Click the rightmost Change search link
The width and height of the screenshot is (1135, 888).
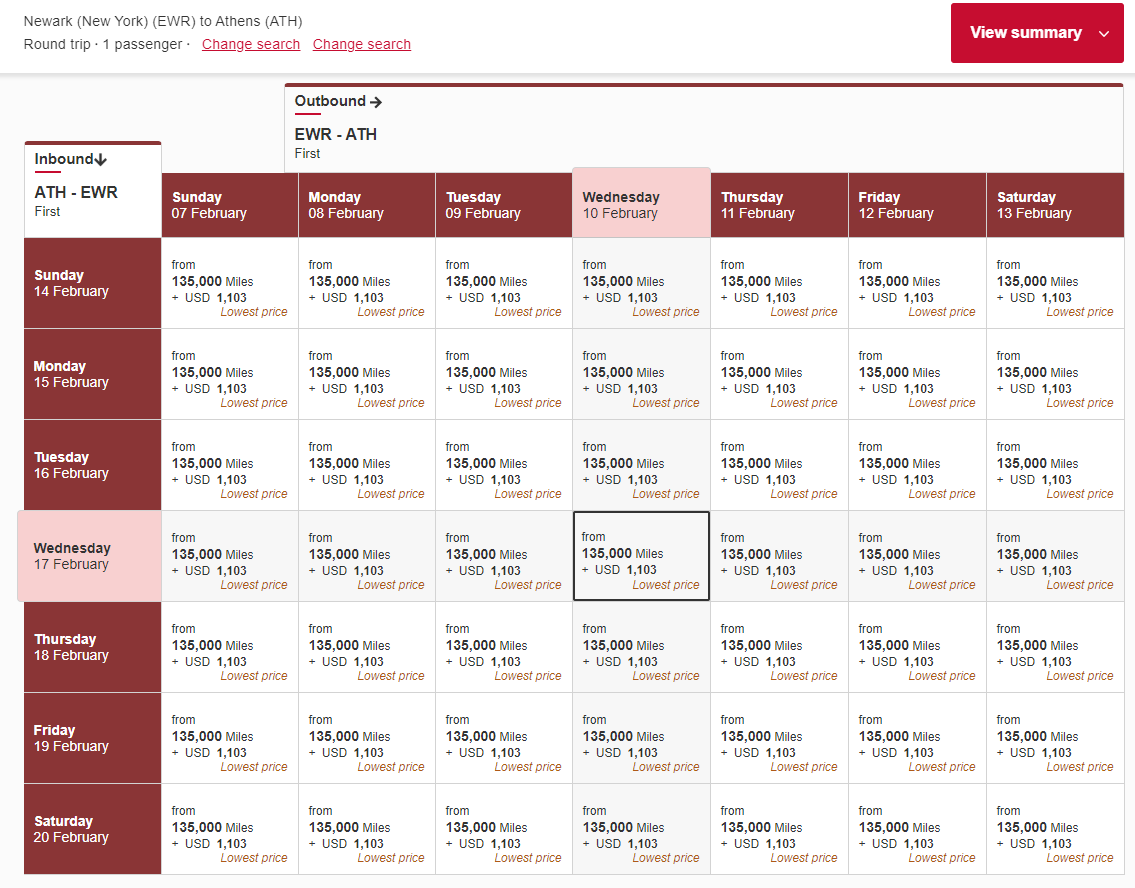pos(362,44)
